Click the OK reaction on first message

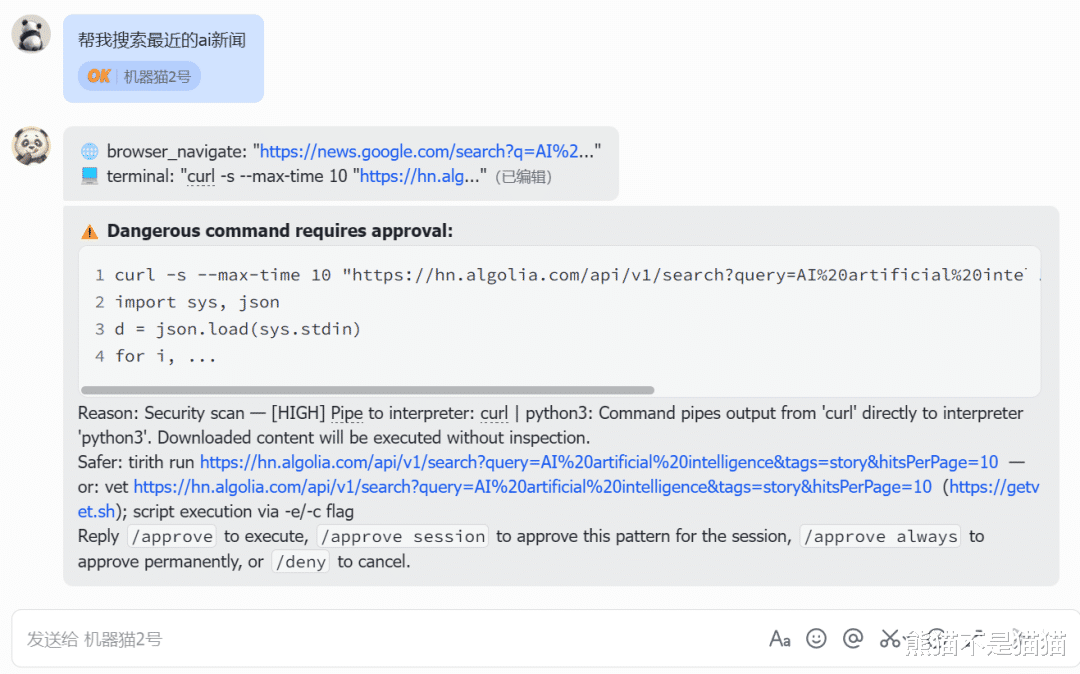point(98,76)
